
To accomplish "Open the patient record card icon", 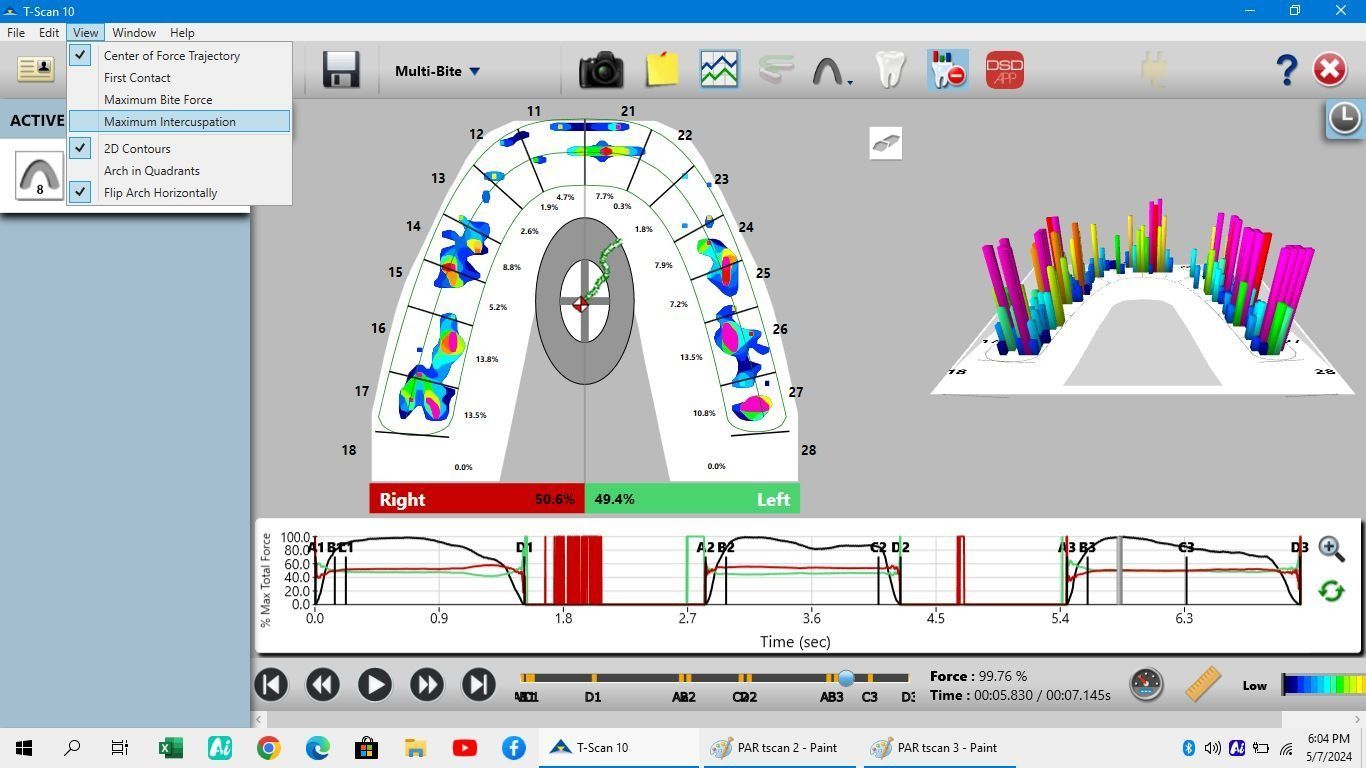I will tap(35, 69).
